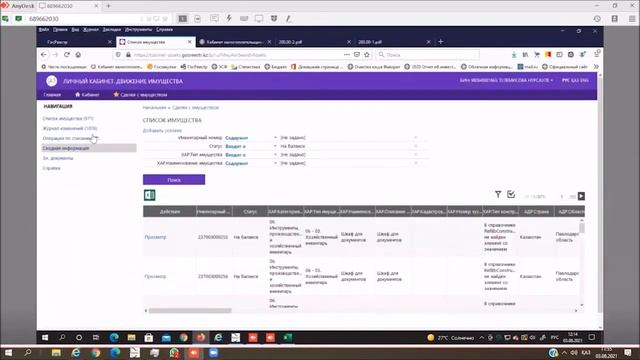Click local taskbar Zoom icon
The height and width of the screenshot is (360, 640).
tap(213, 353)
